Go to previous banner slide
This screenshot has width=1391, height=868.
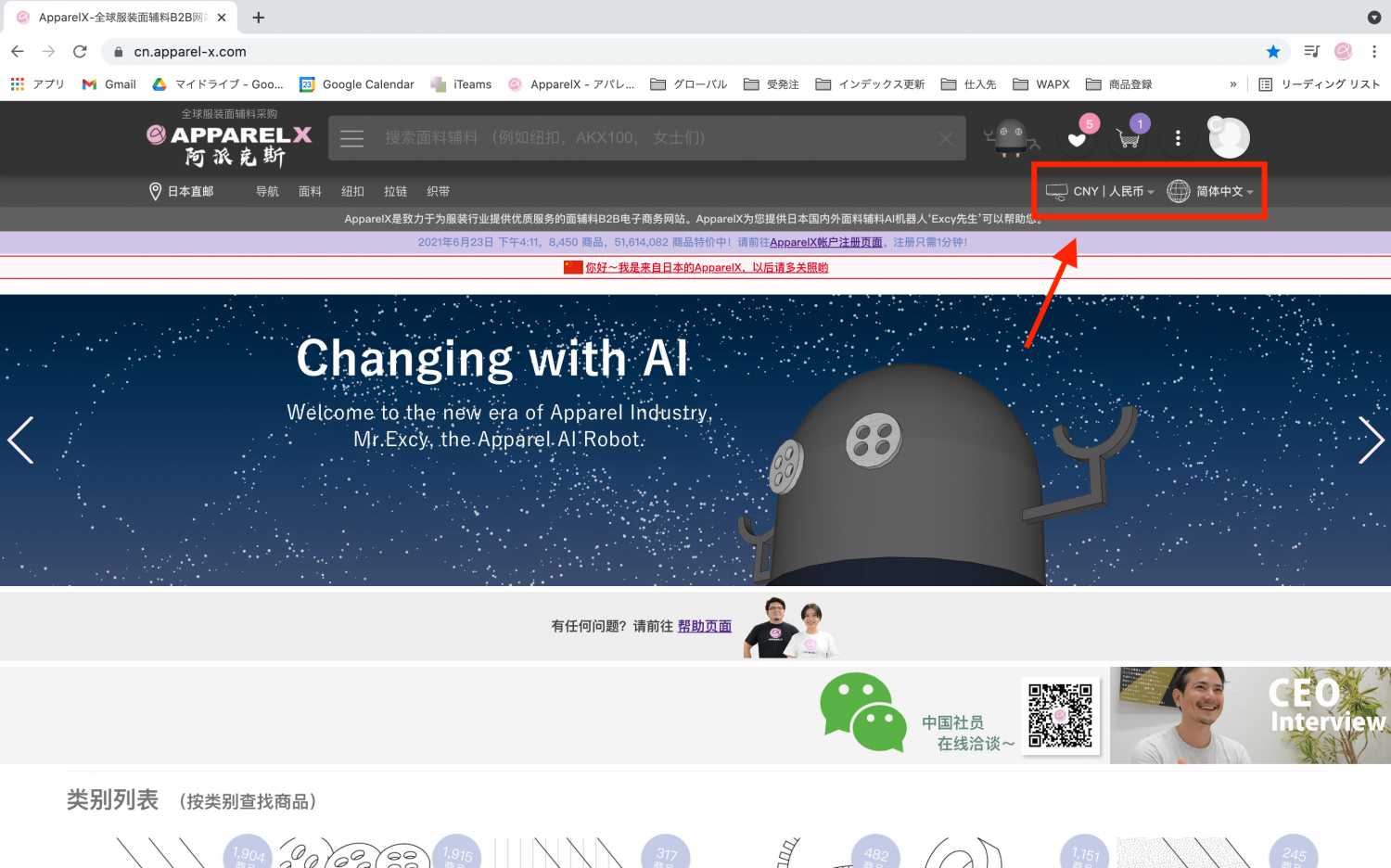coord(20,440)
